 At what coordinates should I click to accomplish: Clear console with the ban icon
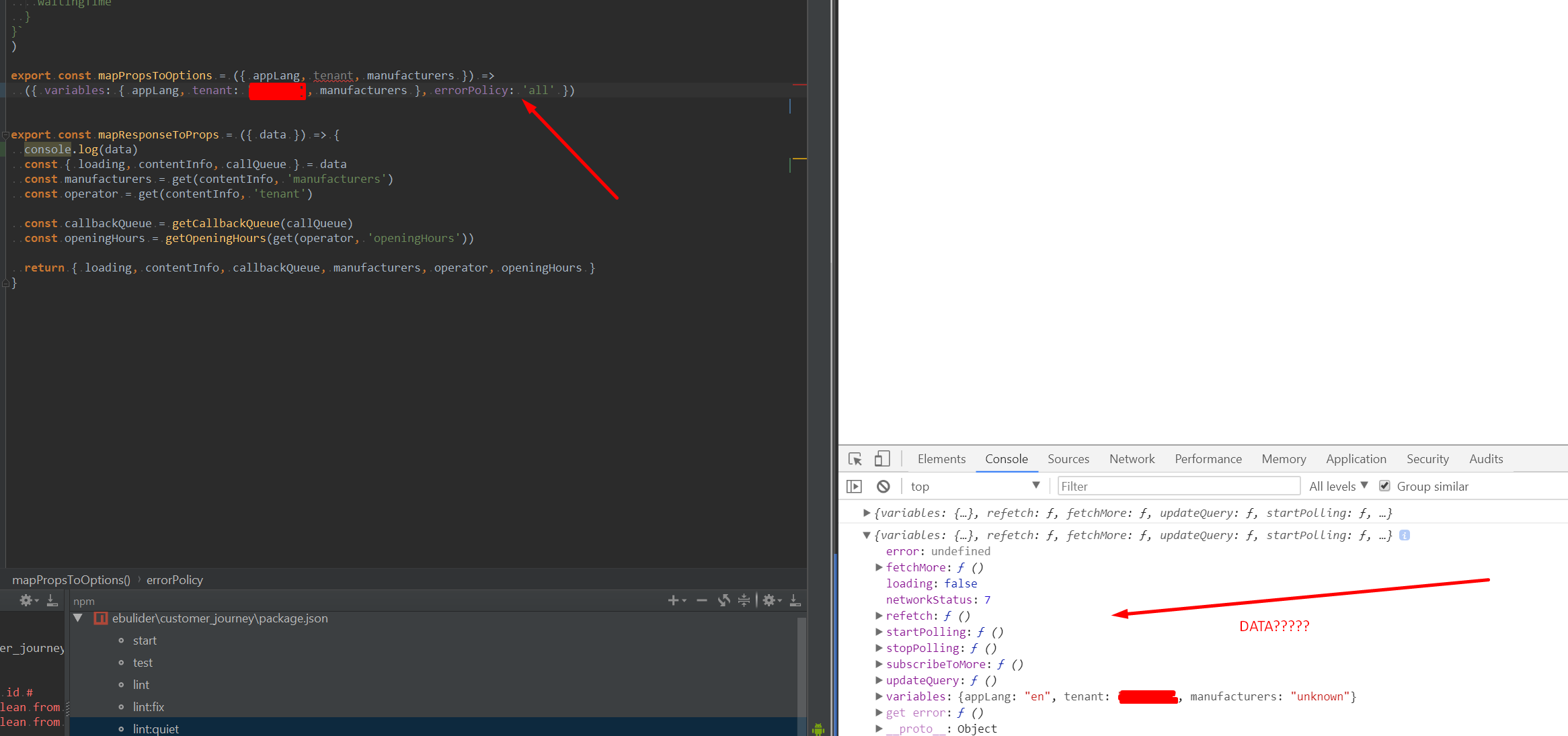[x=884, y=486]
